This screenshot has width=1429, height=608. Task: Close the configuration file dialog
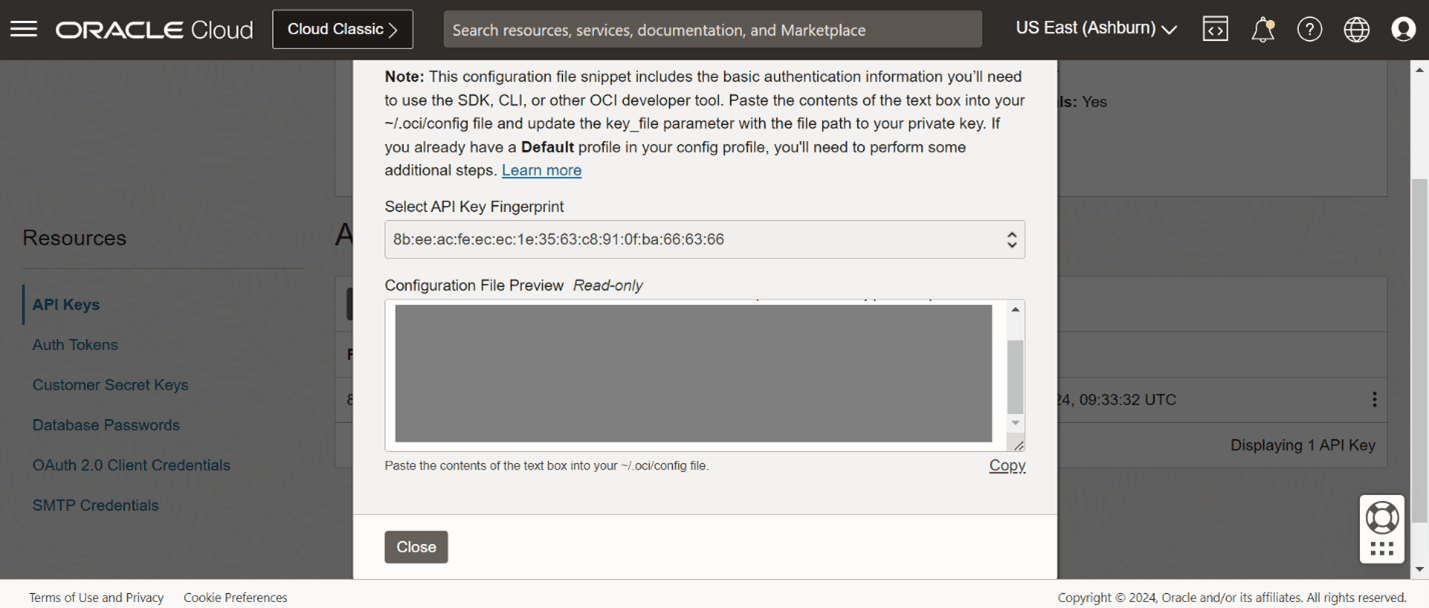[416, 547]
